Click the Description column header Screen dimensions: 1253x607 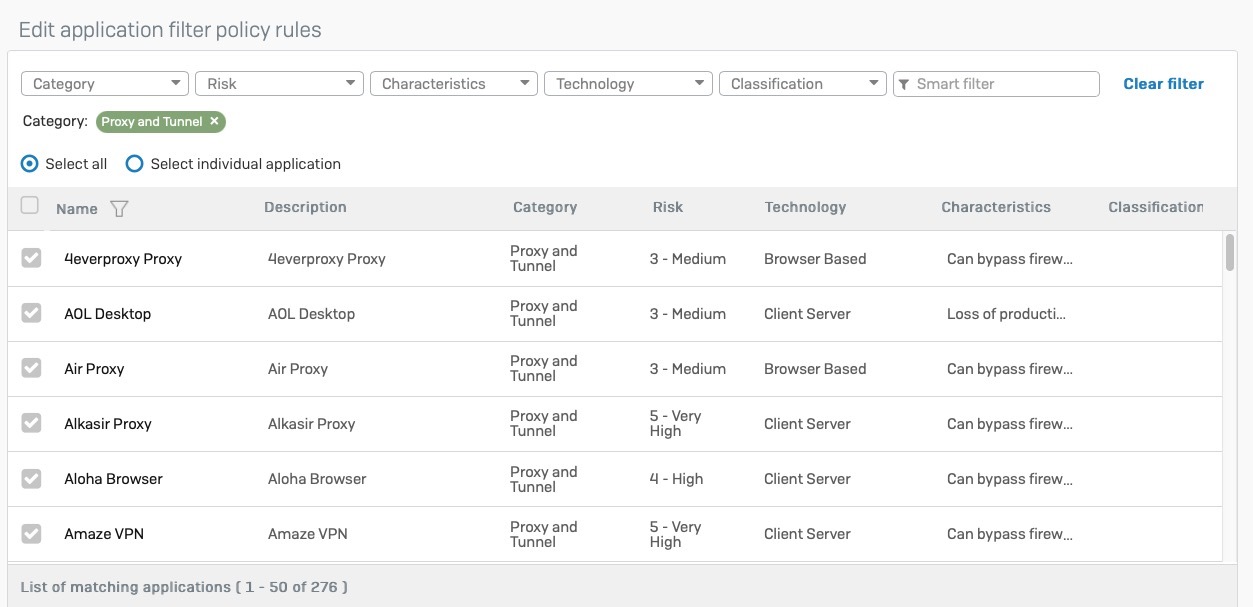click(x=305, y=207)
